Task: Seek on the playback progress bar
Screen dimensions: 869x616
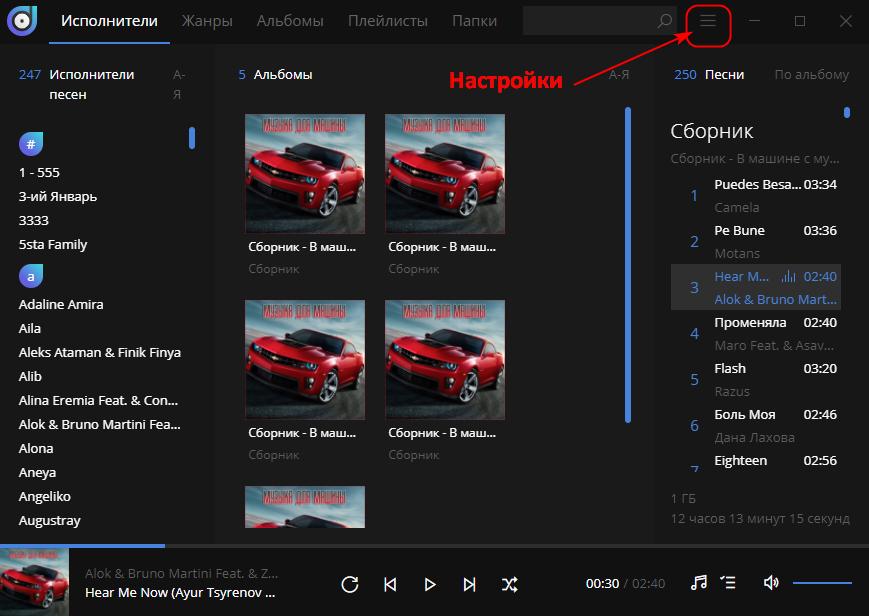Action: (x=434, y=546)
